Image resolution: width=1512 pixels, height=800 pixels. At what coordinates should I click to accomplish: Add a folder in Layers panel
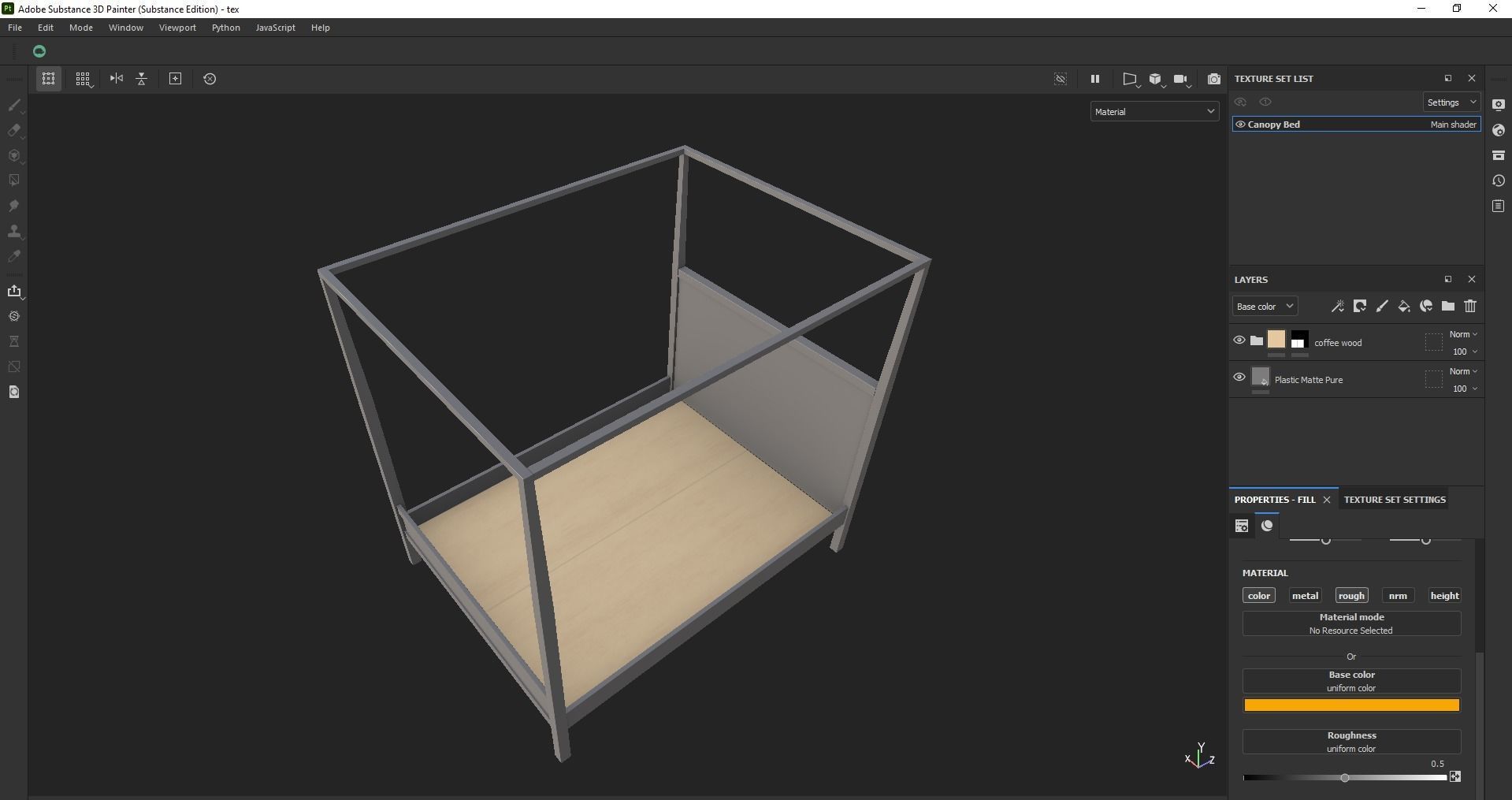(x=1448, y=306)
